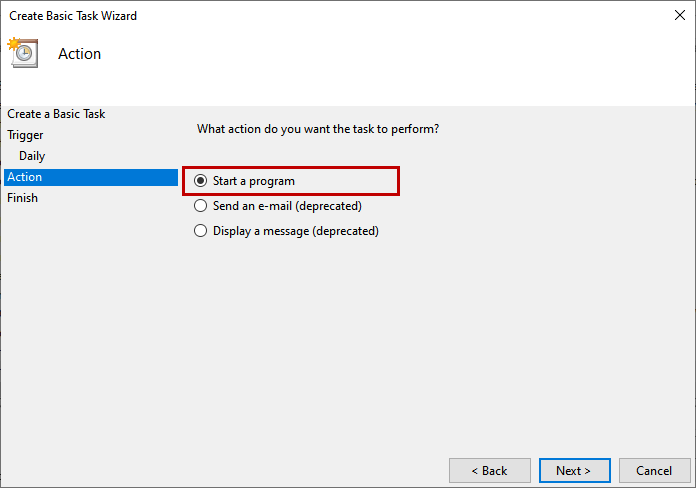The height and width of the screenshot is (488, 696).
Task: Click the 'Start a program' label text
Action: click(254, 181)
